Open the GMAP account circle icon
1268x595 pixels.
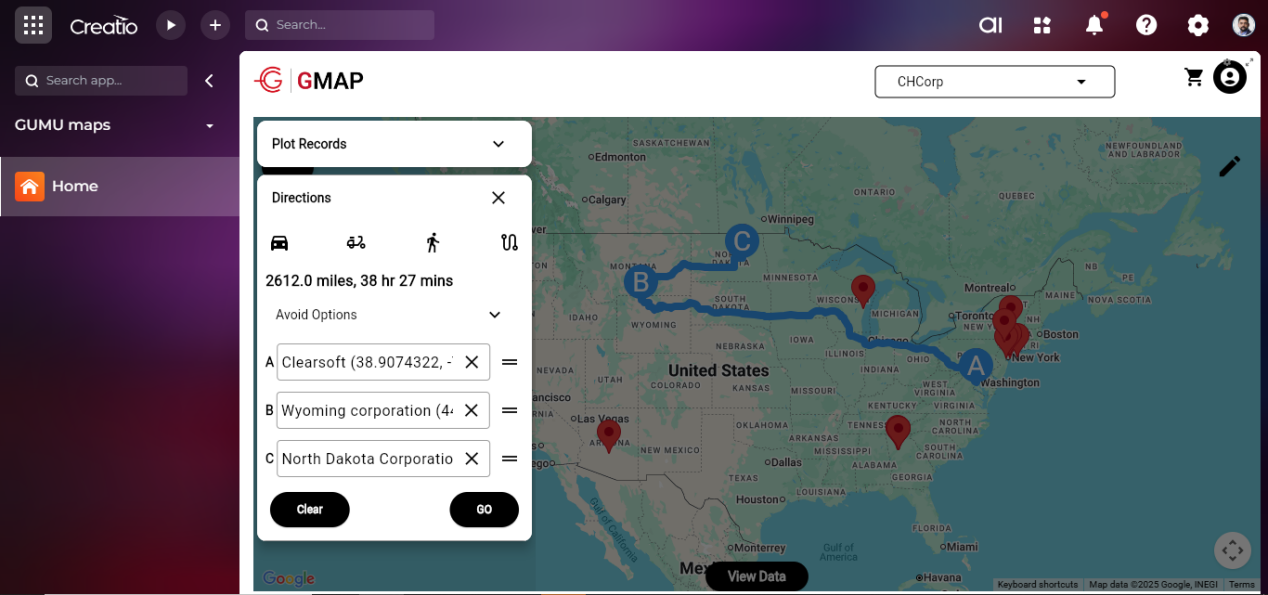point(1230,77)
